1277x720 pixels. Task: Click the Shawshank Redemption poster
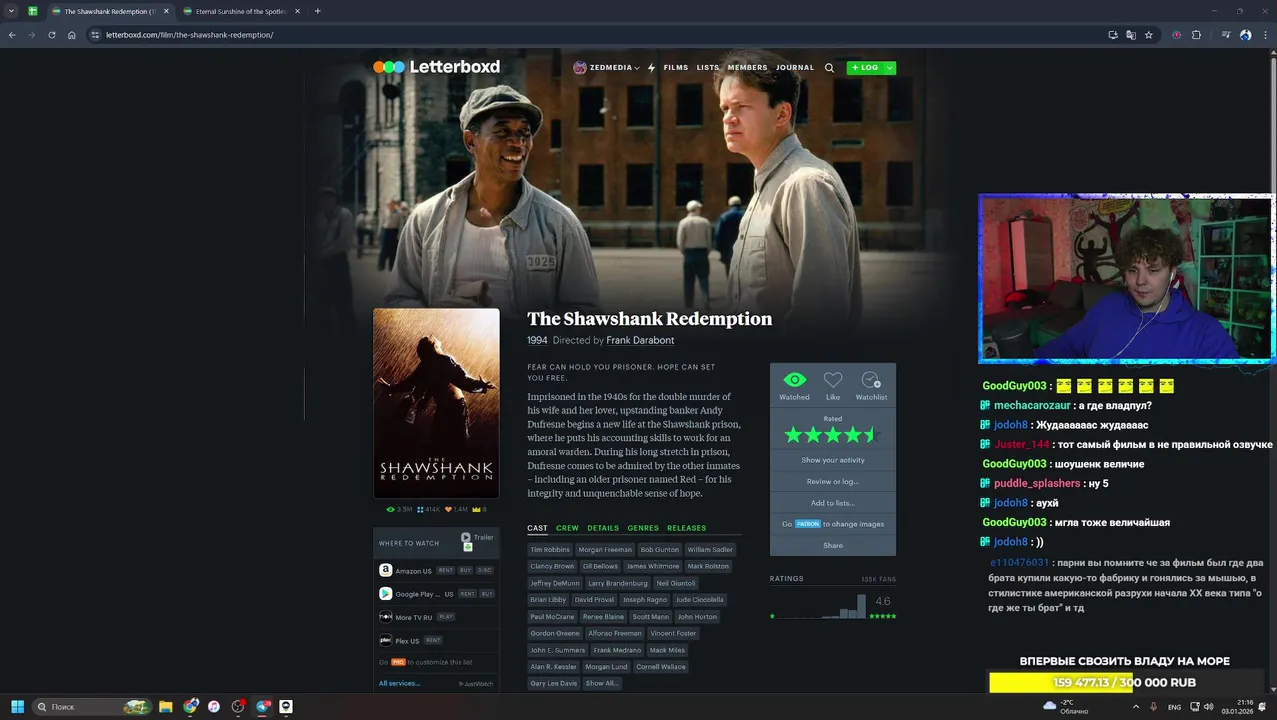pyautogui.click(x=436, y=402)
